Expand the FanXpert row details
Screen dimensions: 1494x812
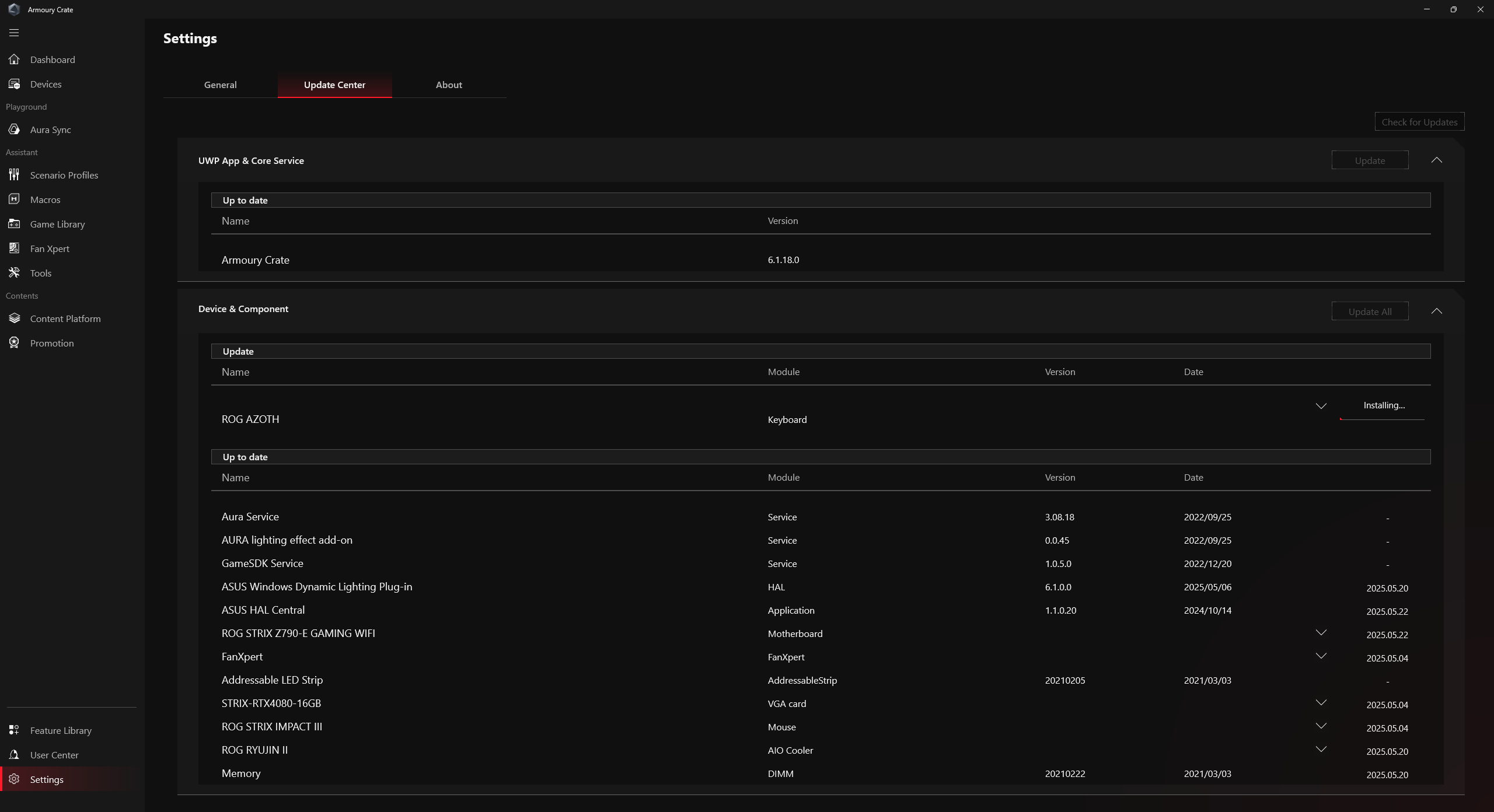[x=1321, y=656]
